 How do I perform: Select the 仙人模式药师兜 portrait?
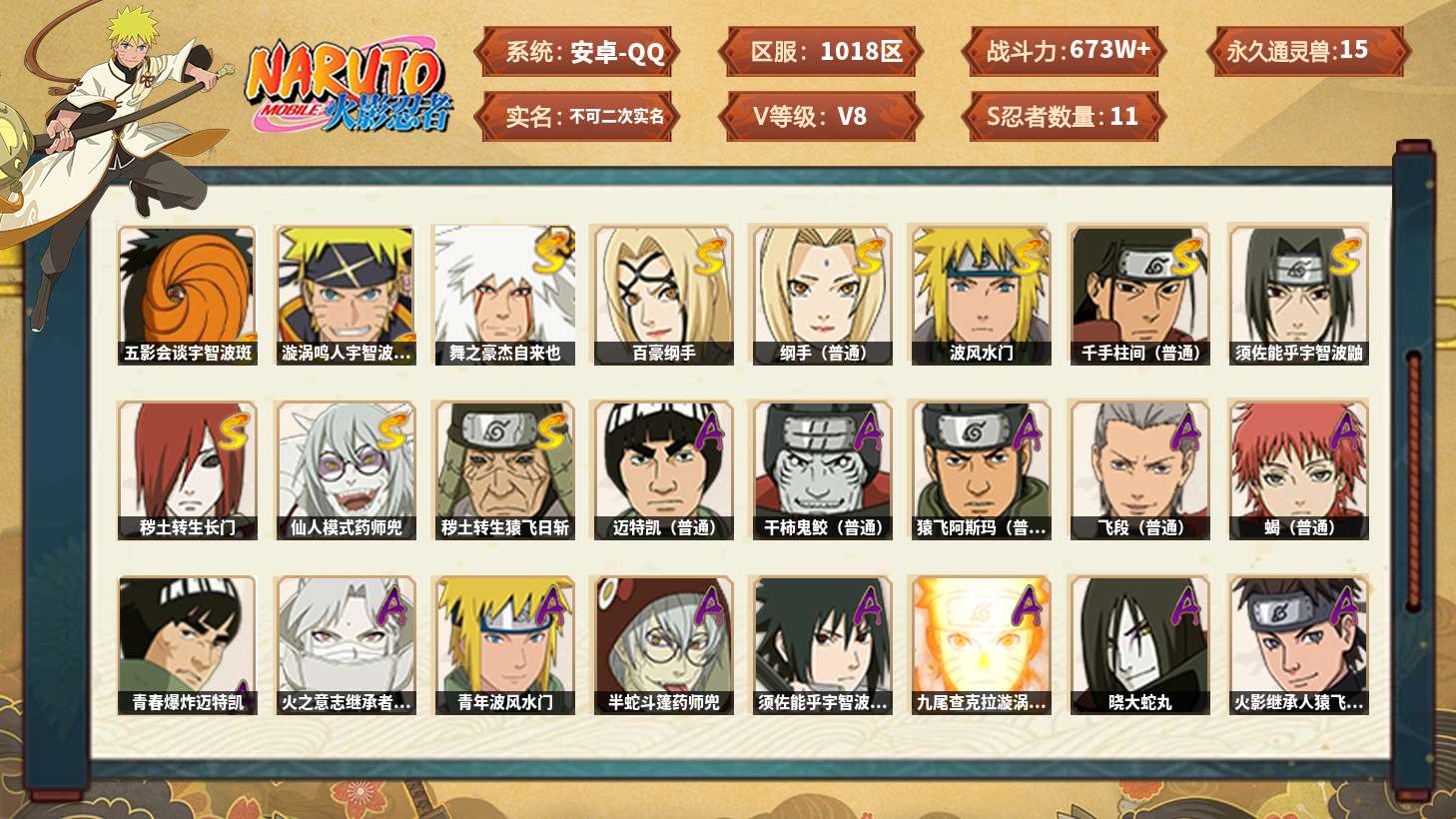tap(346, 470)
